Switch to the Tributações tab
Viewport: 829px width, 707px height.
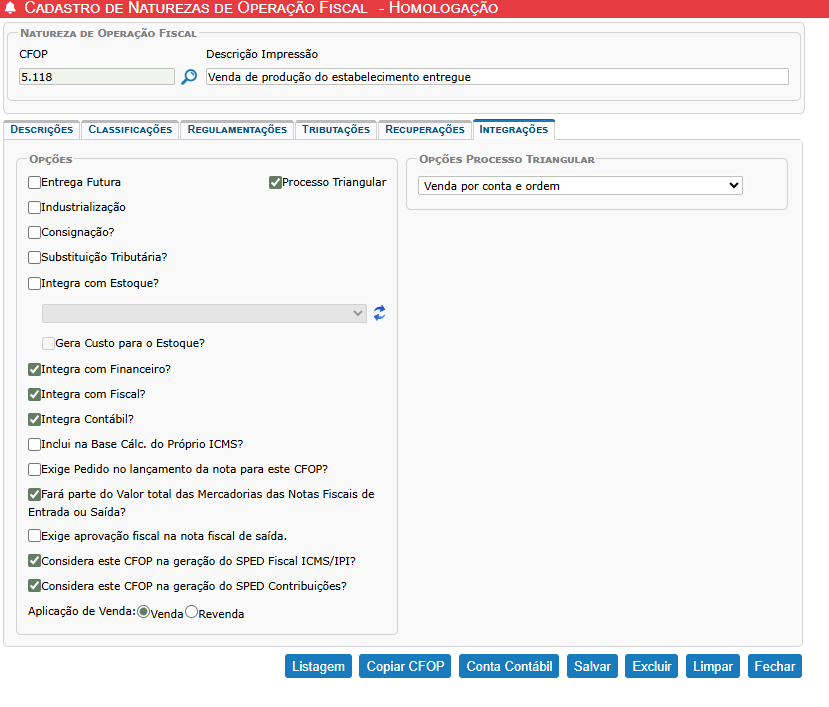(x=335, y=129)
